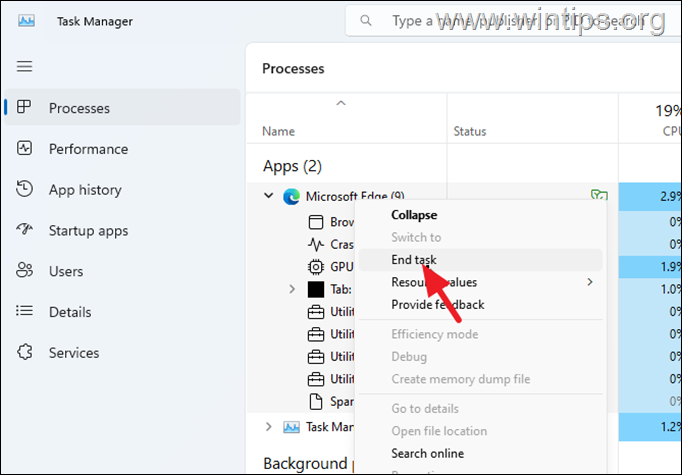
Task: Open the Details page
Action: pyautogui.click(x=122, y=311)
